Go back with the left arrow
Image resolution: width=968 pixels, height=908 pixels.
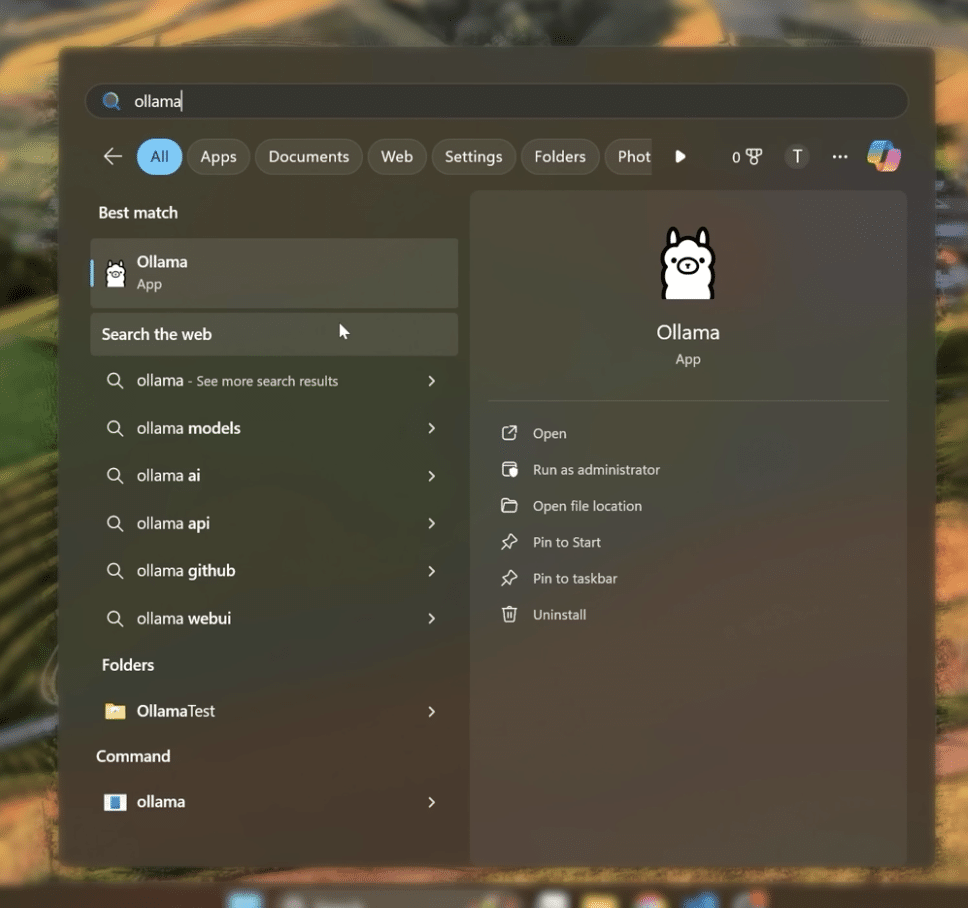(x=112, y=156)
